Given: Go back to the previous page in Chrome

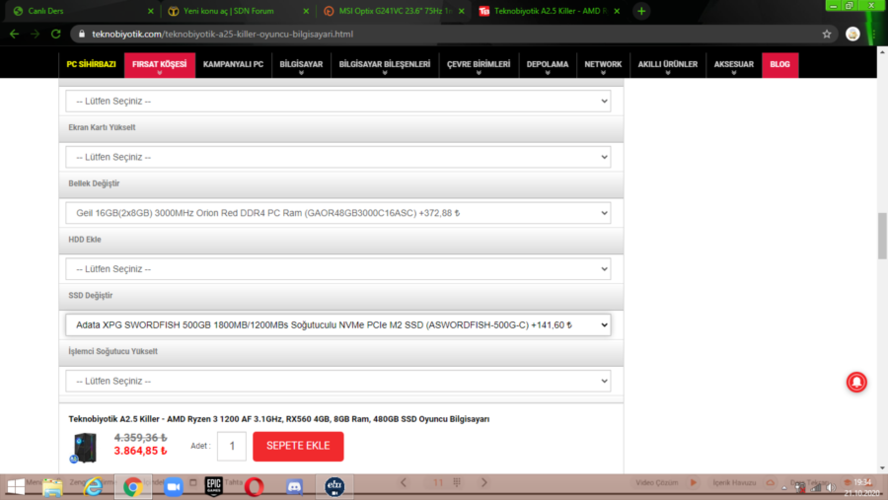Looking at the screenshot, I should (14, 34).
